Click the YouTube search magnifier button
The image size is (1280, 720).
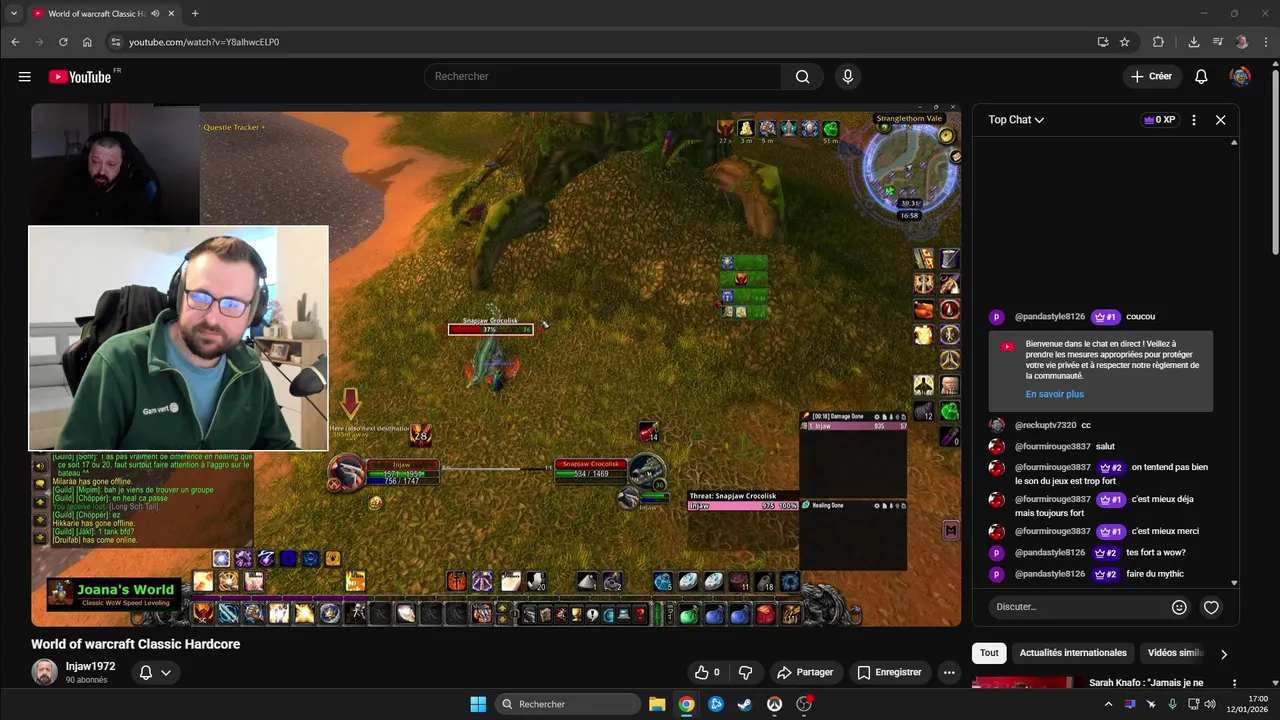[x=802, y=76]
